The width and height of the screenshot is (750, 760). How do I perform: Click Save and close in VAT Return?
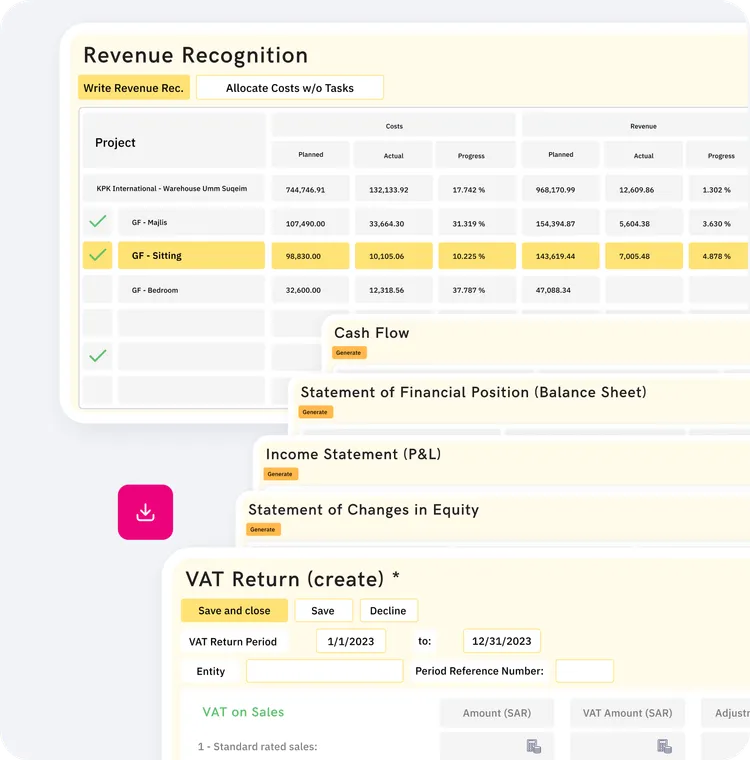pyautogui.click(x=234, y=611)
